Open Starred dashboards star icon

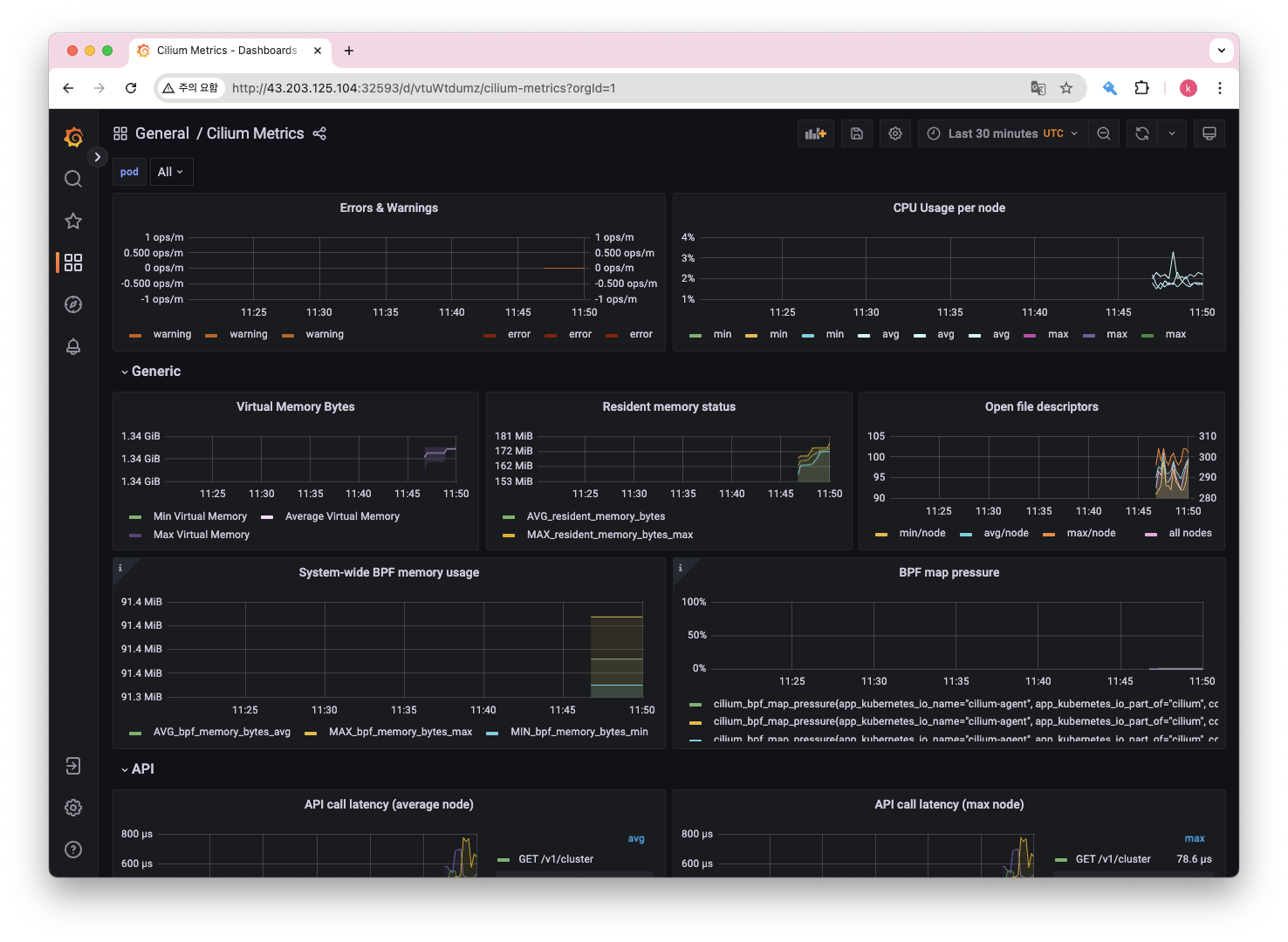pyautogui.click(x=73, y=221)
